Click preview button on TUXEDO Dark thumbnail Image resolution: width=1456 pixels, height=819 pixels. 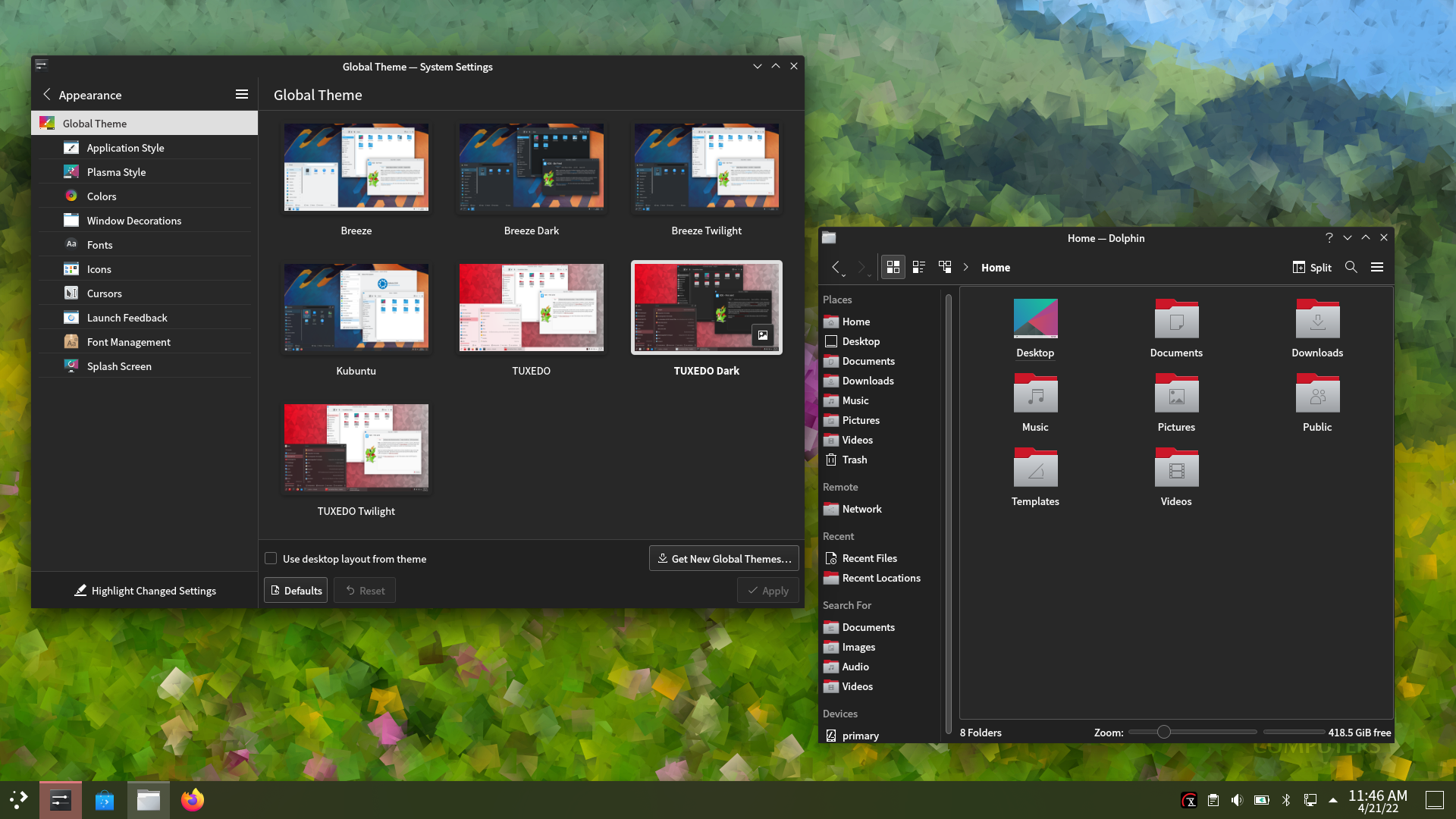point(763,334)
